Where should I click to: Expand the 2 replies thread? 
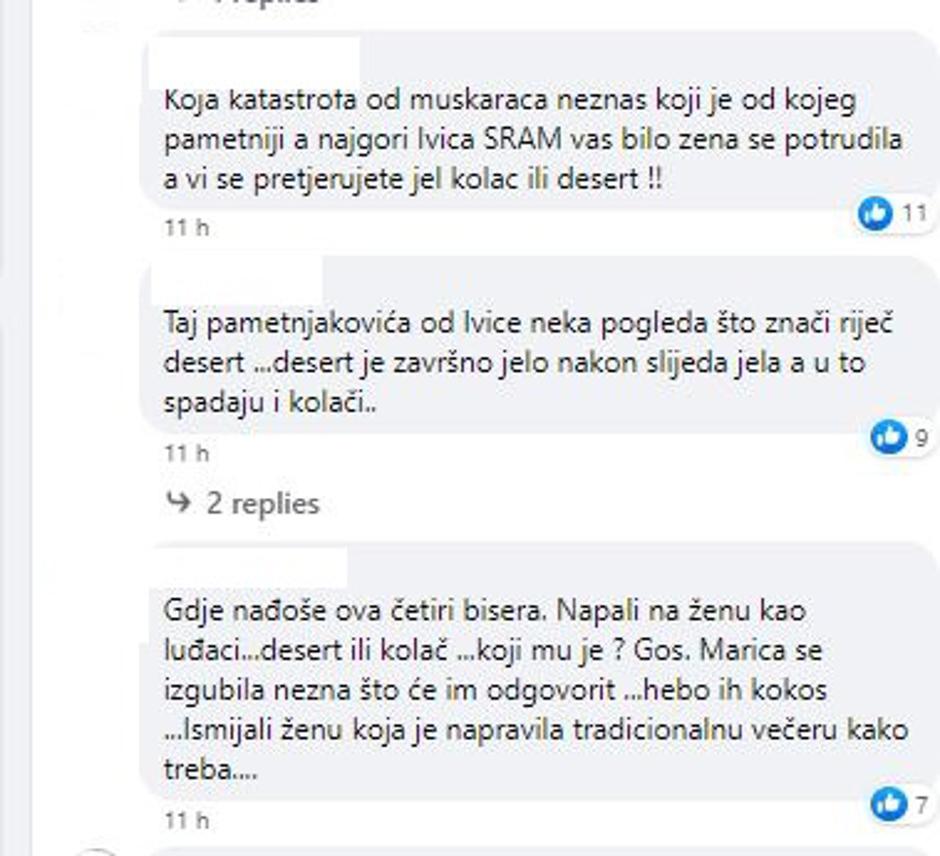262,502
